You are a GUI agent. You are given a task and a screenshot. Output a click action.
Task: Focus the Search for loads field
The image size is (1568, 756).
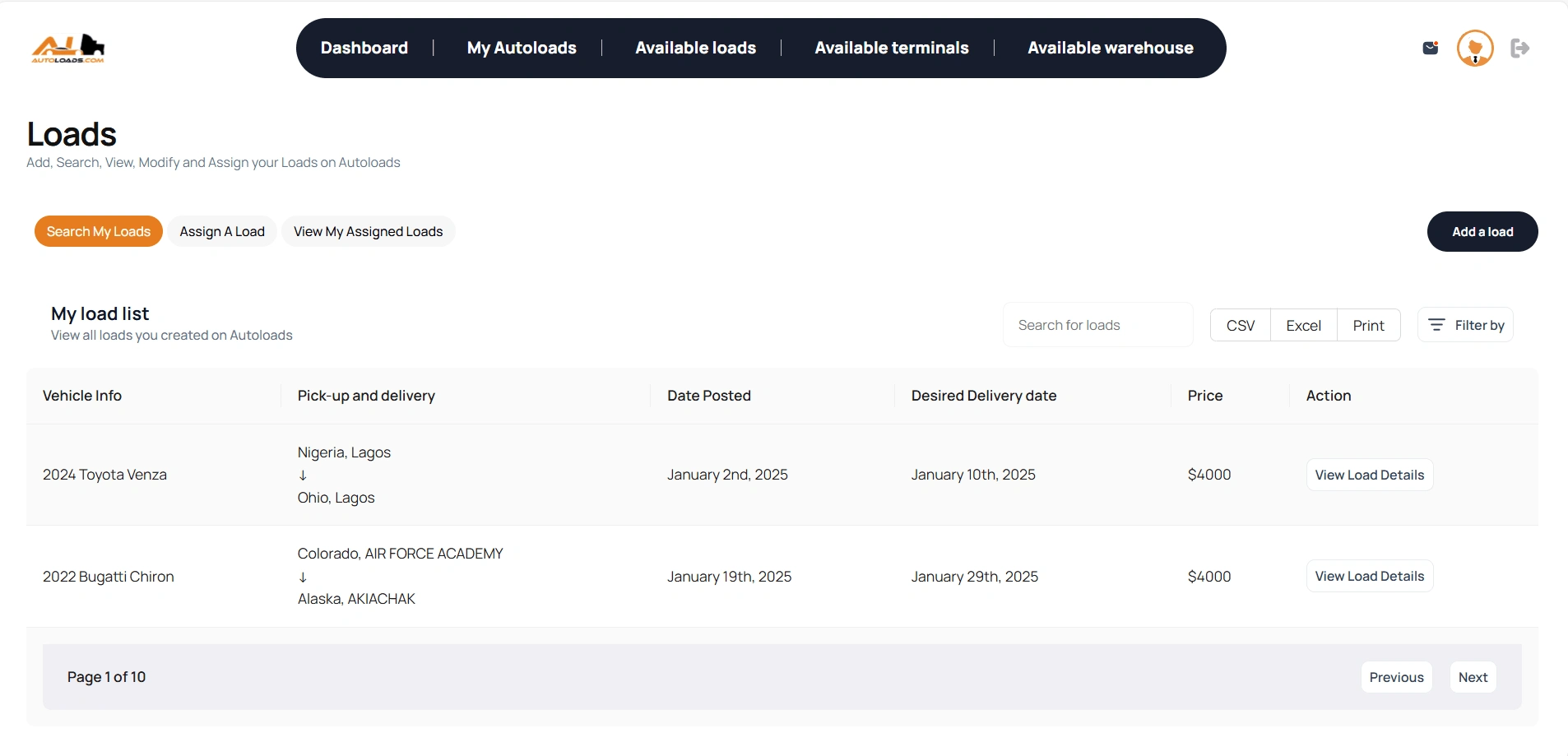1097,325
